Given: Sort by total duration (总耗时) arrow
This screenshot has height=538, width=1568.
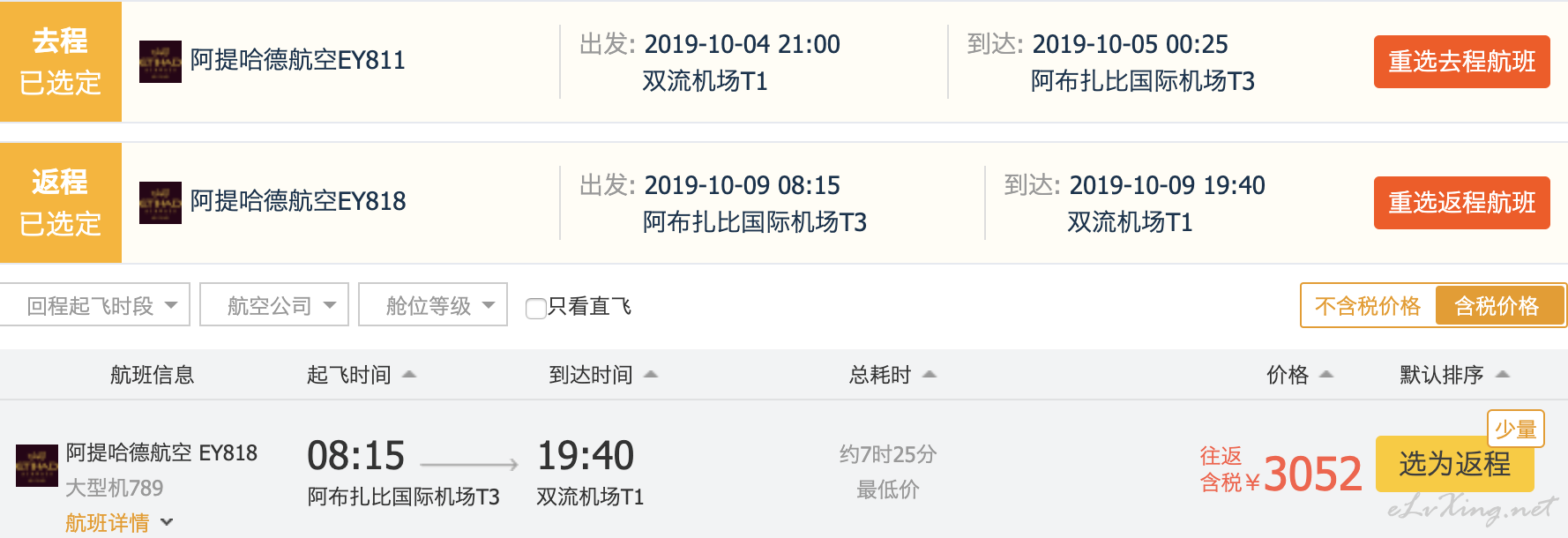Looking at the screenshot, I should [929, 375].
